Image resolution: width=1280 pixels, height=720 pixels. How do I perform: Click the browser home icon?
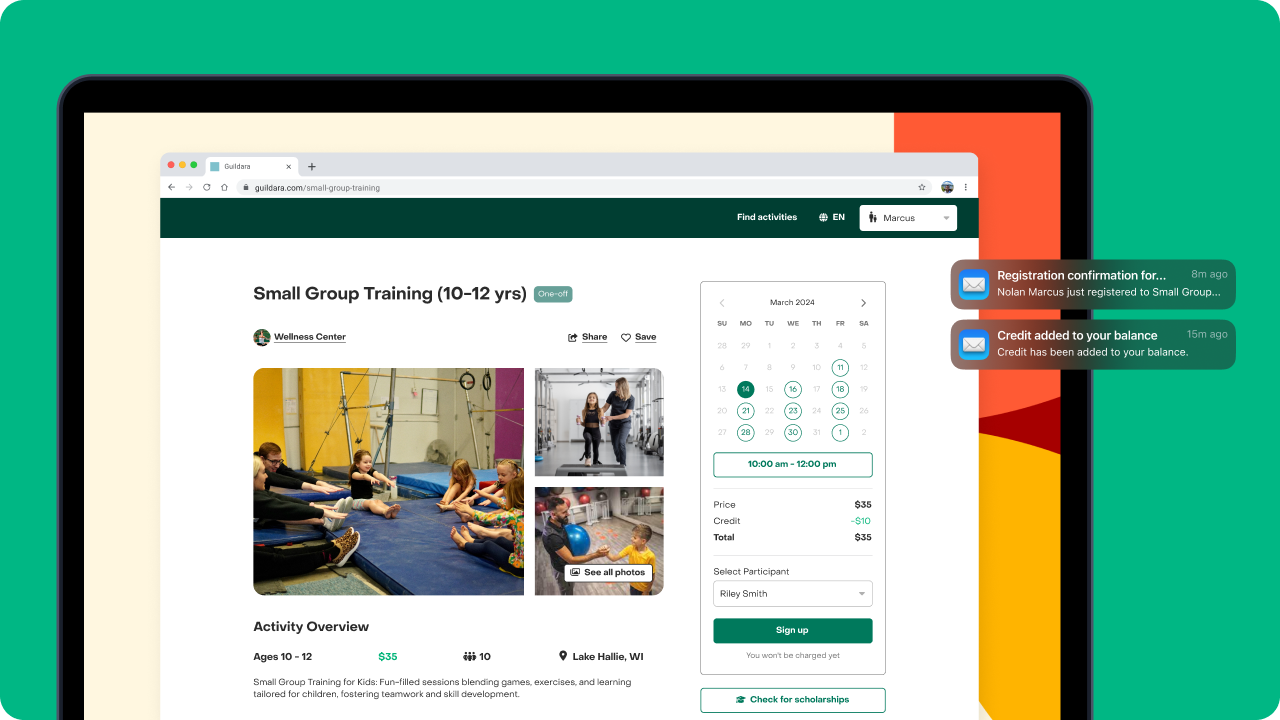(x=224, y=187)
